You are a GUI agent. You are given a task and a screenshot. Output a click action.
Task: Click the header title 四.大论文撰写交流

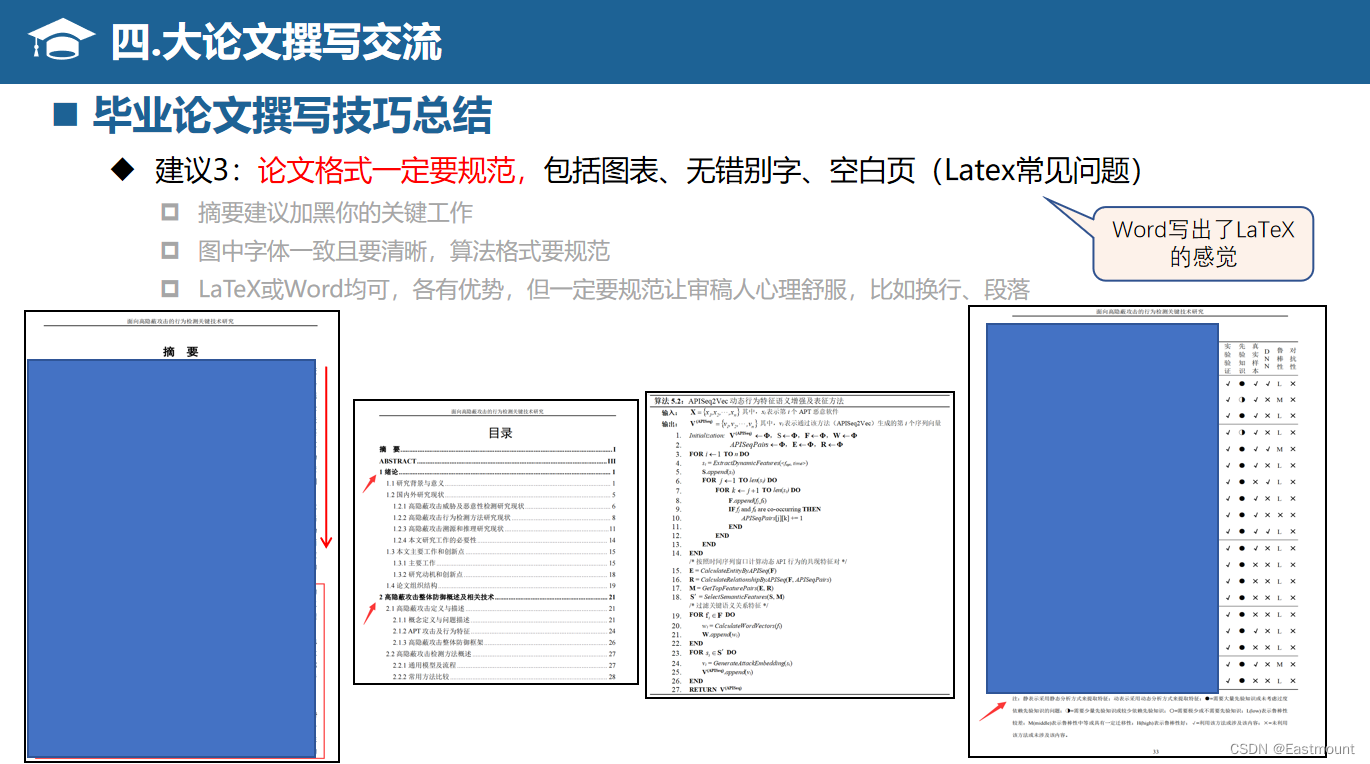point(276,42)
